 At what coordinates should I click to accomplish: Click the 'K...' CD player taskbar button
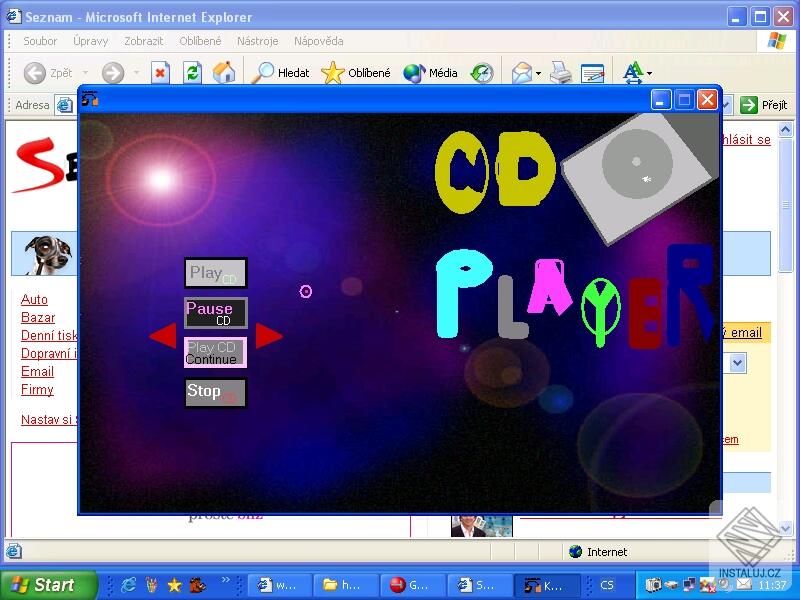[546, 585]
